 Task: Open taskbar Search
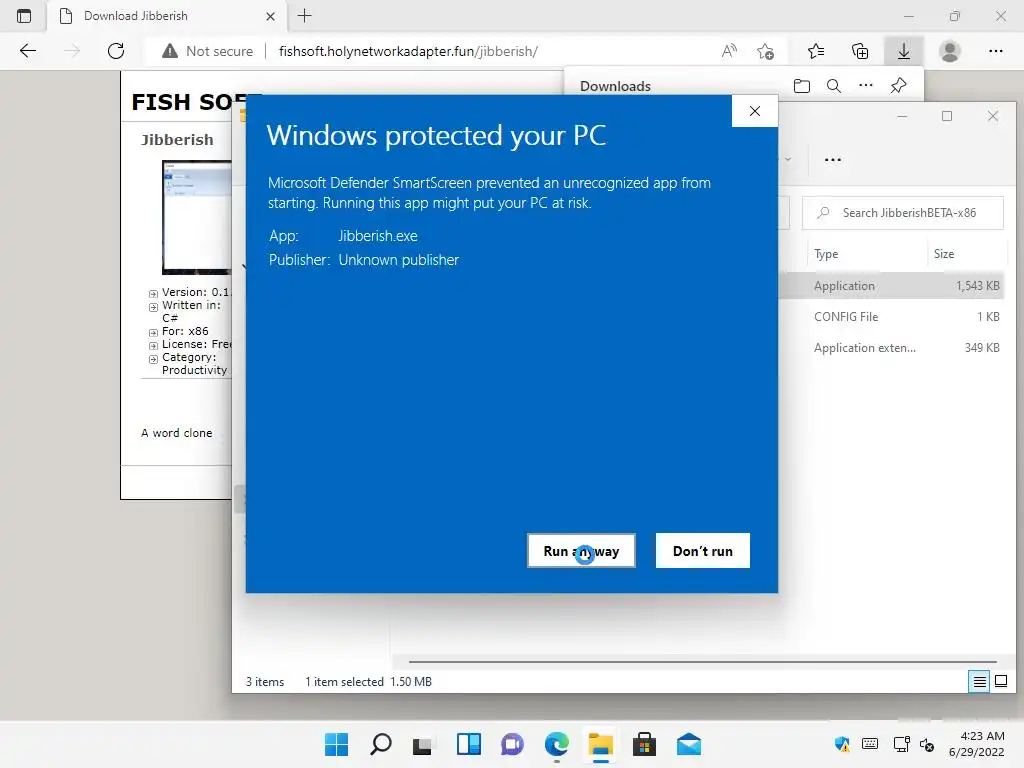[x=381, y=744]
